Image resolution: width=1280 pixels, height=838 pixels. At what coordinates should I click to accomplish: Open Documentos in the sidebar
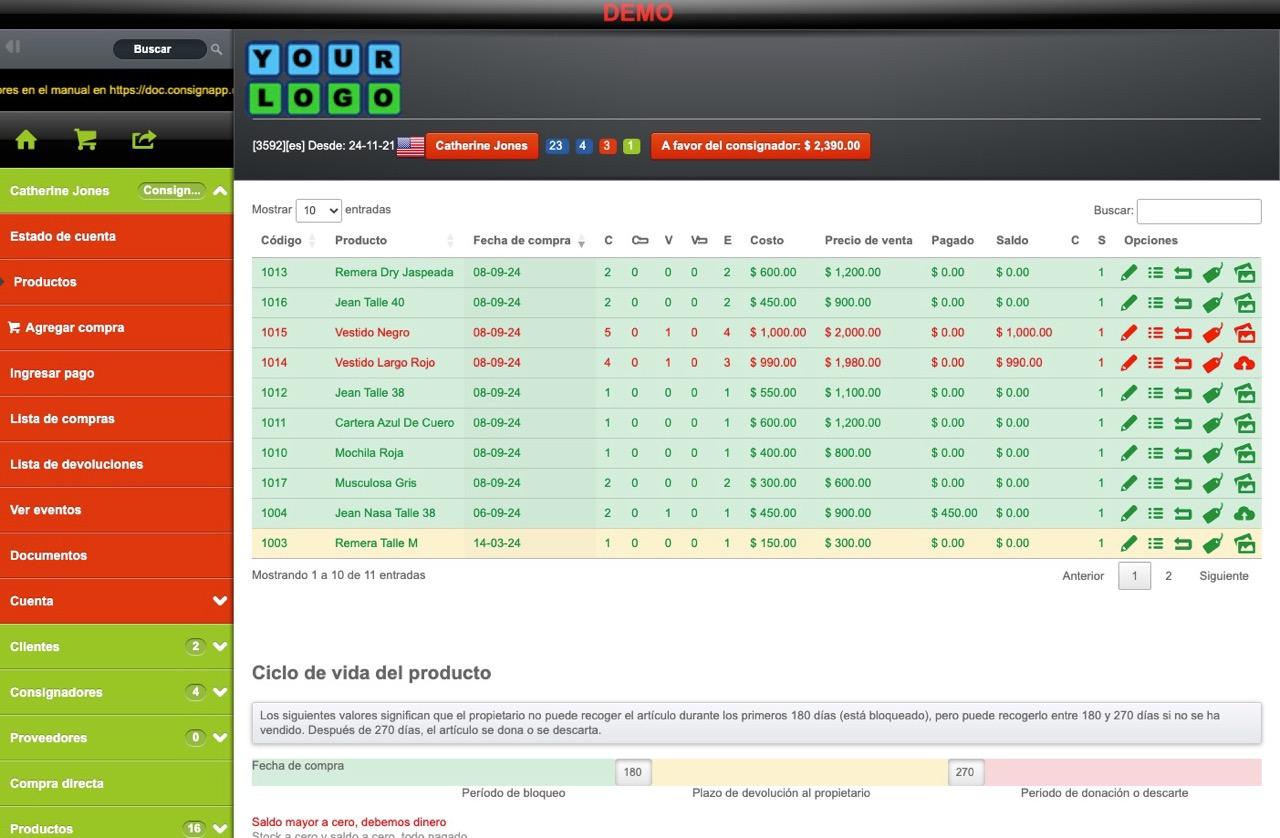point(116,555)
